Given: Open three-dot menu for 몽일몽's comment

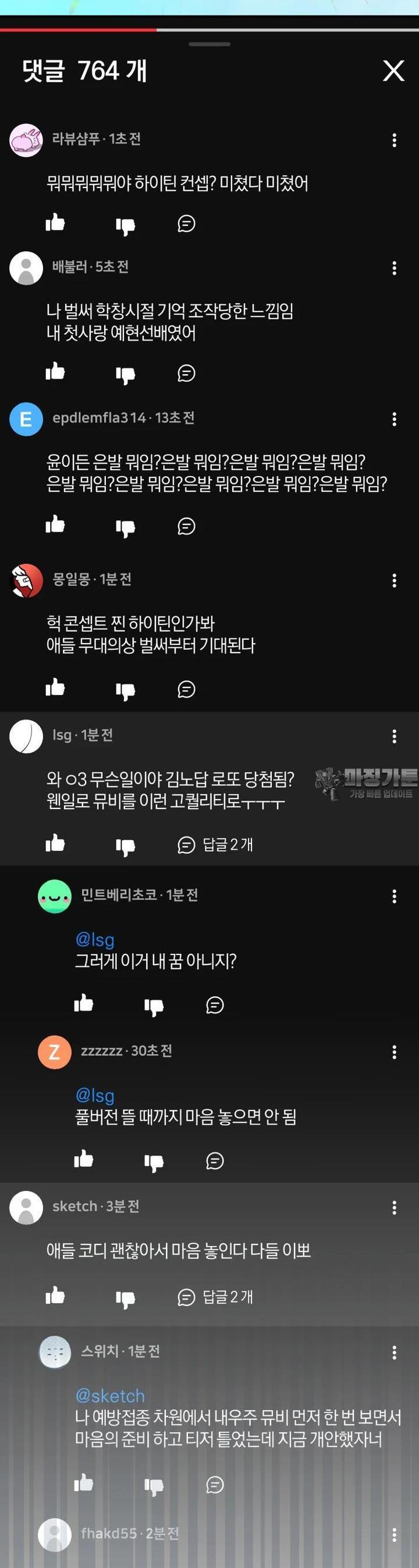Looking at the screenshot, I should (394, 581).
